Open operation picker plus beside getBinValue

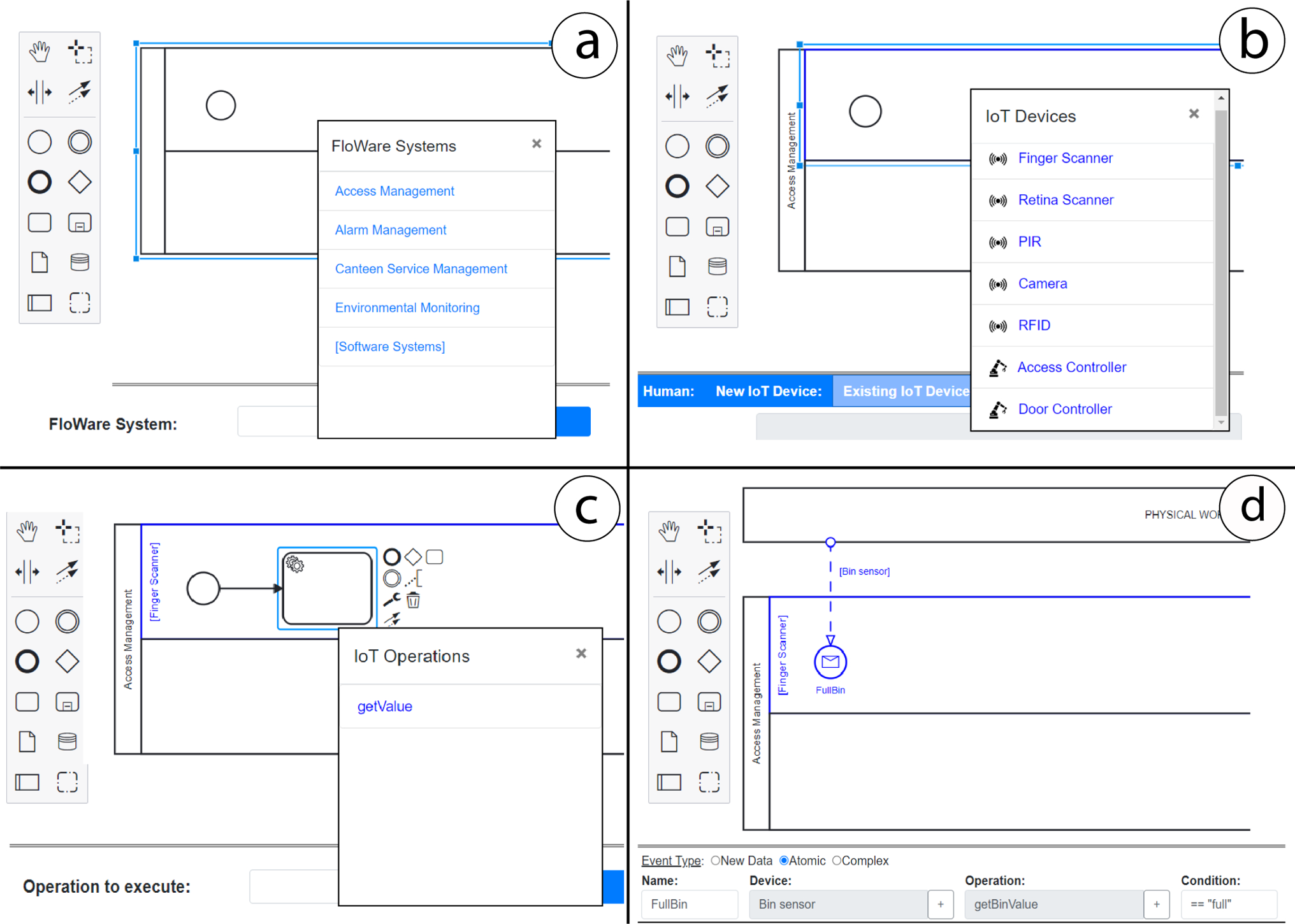click(1156, 904)
